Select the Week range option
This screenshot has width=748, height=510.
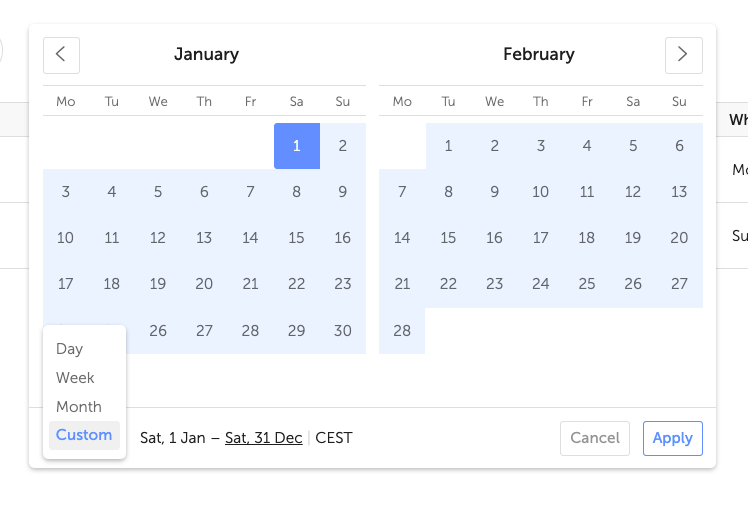pos(75,378)
